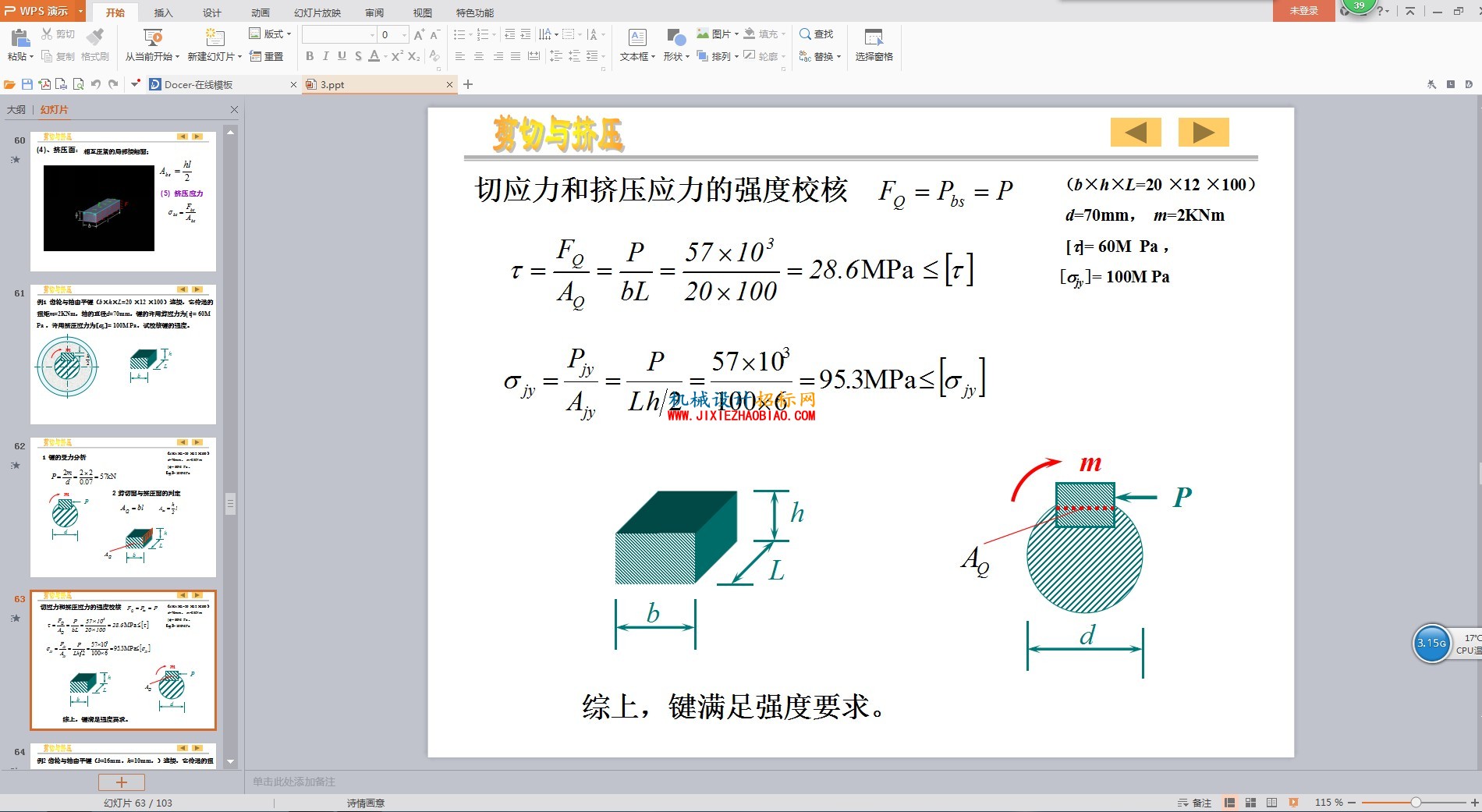Apply text shadow S icon
1482x812 pixels.
[358, 56]
